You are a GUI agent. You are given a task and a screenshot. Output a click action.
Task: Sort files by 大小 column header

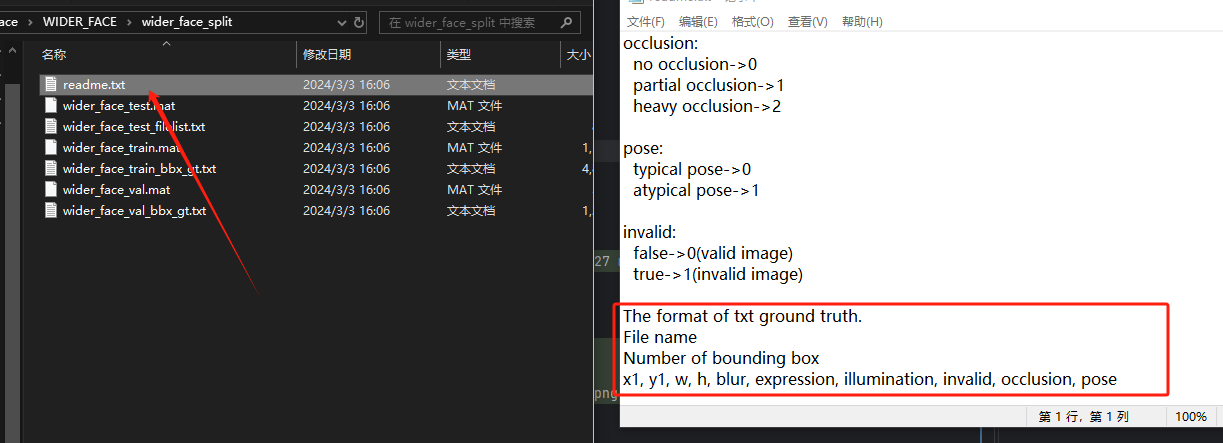[578, 55]
